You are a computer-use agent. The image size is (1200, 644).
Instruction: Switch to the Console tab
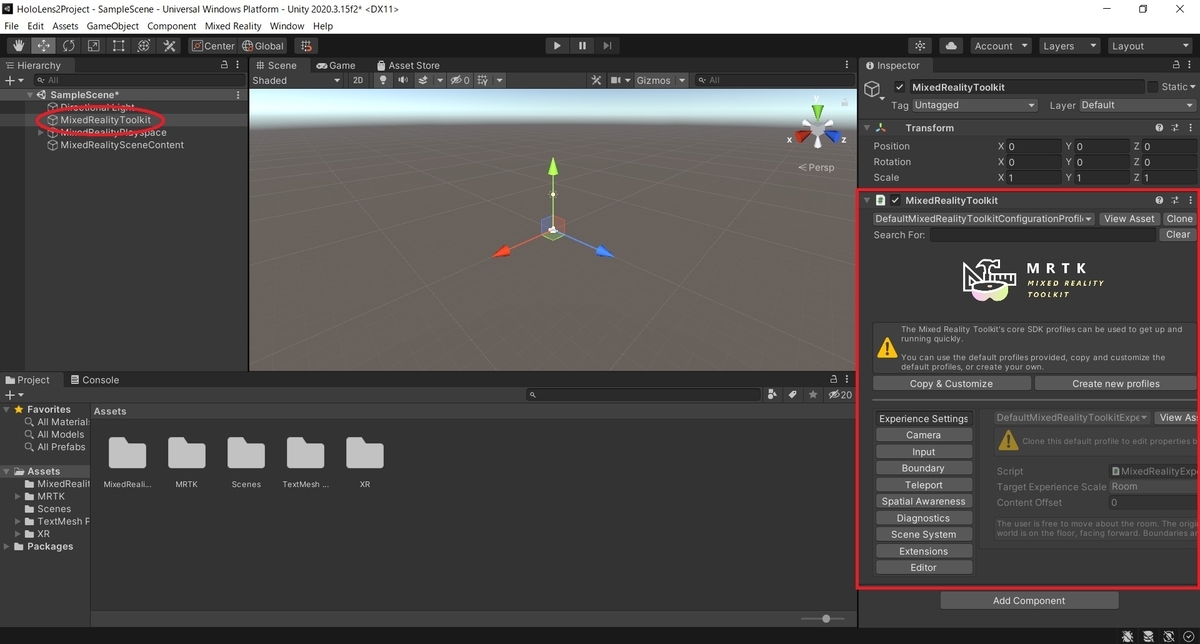point(95,380)
